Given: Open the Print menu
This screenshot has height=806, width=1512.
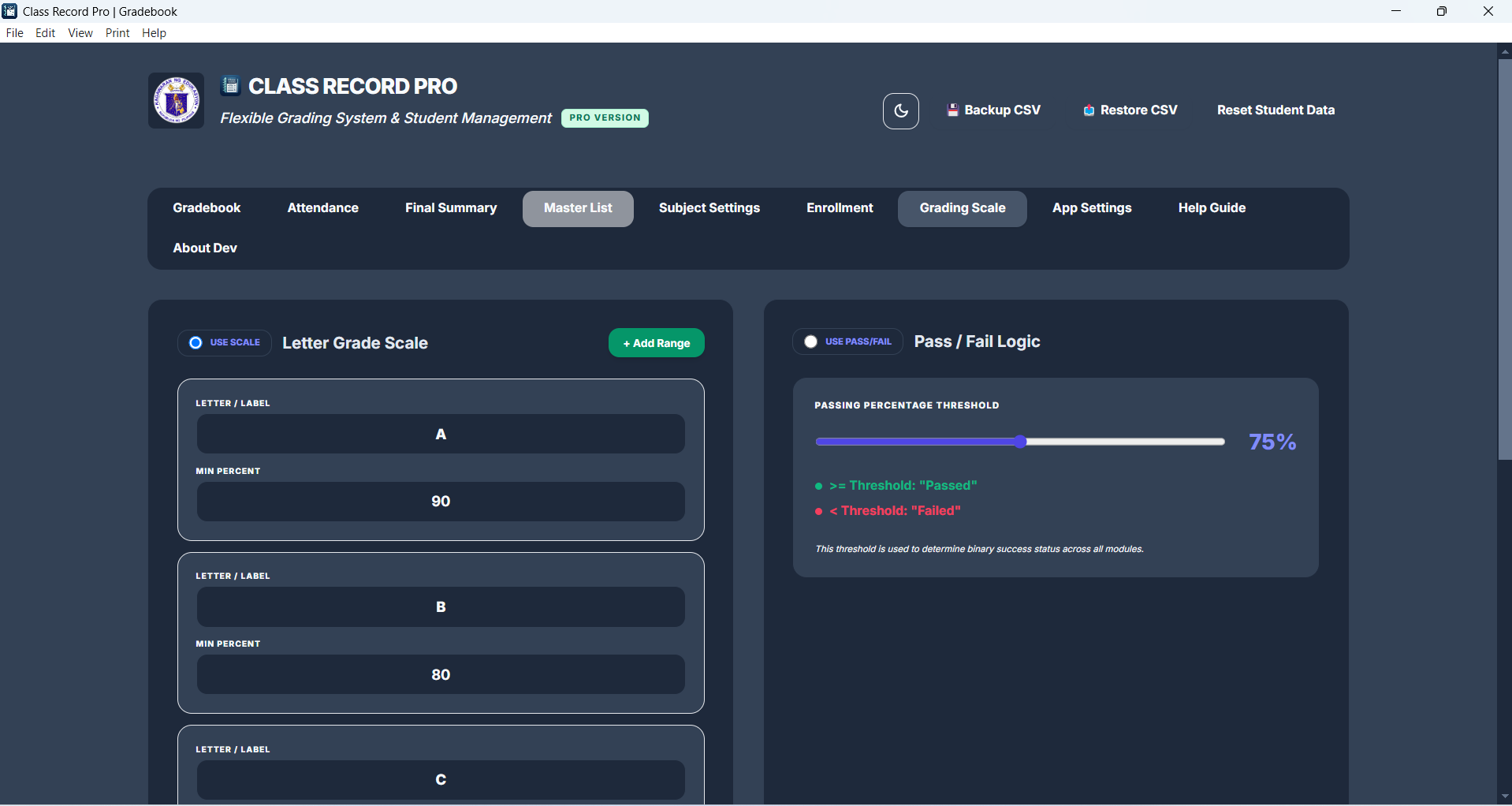Looking at the screenshot, I should pyautogui.click(x=117, y=33).
